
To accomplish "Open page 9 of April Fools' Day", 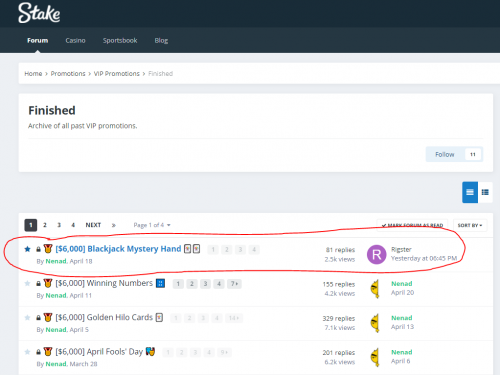I will [x=224, y=352].
